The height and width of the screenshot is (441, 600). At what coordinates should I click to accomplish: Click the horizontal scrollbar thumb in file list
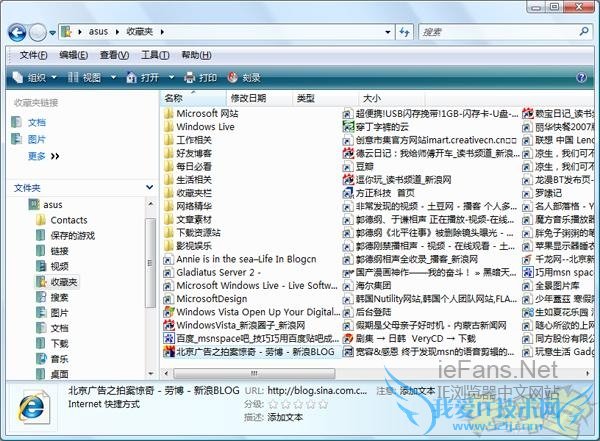point(254,373)
